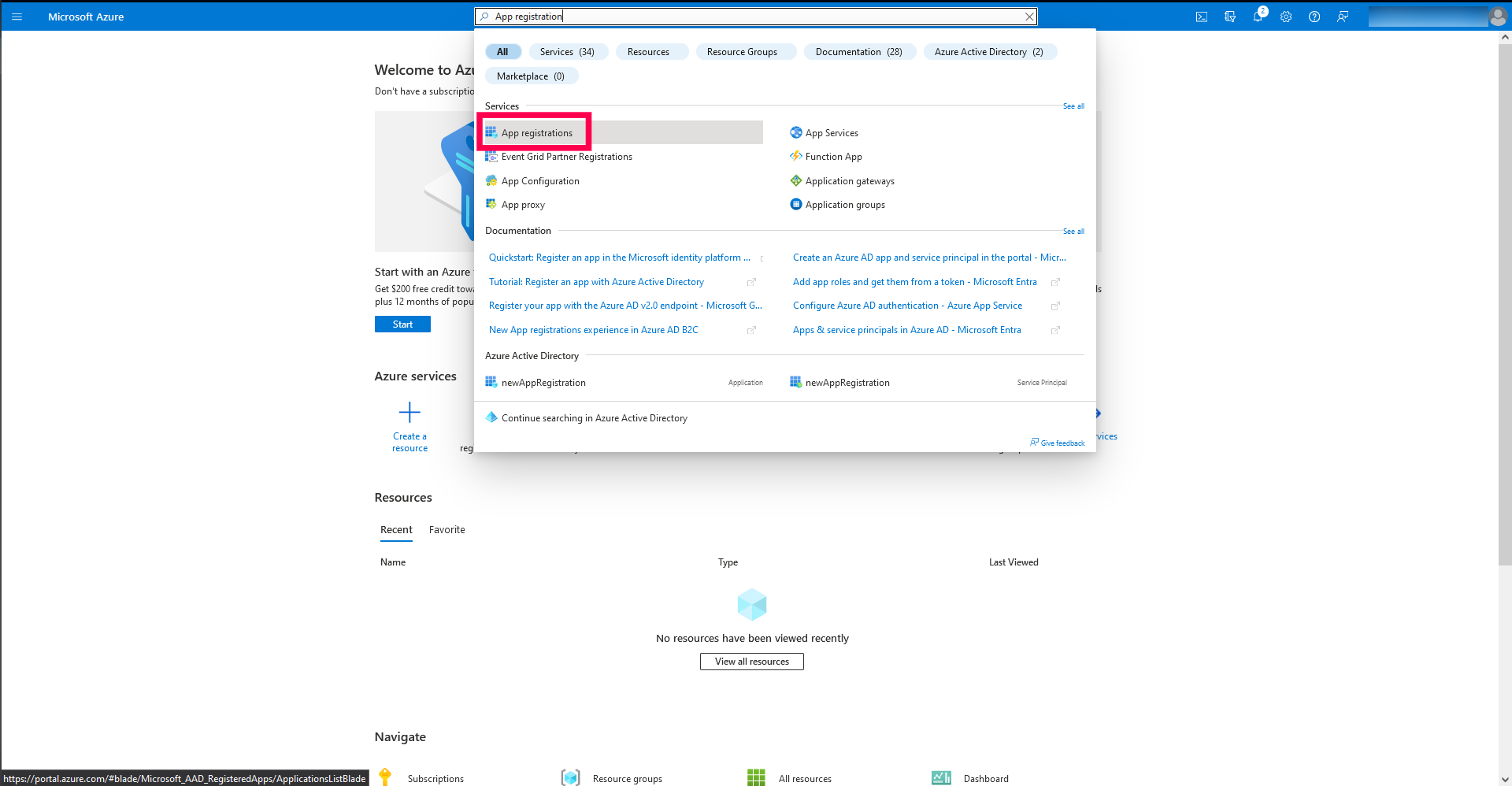Image resolution: width=1512 pixels, height=786 pixels.
Task: Open the feedback pane
Action: tap(1343, 17)
